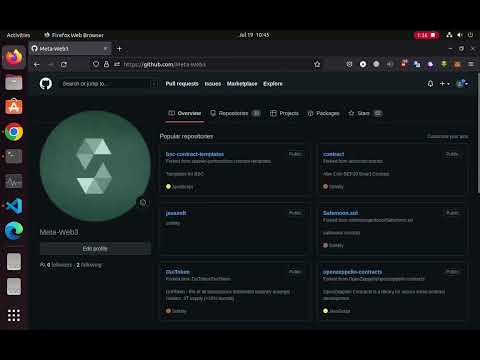
Task: Click the page vertical scrollbar
Action: click(x=478, y=133)
